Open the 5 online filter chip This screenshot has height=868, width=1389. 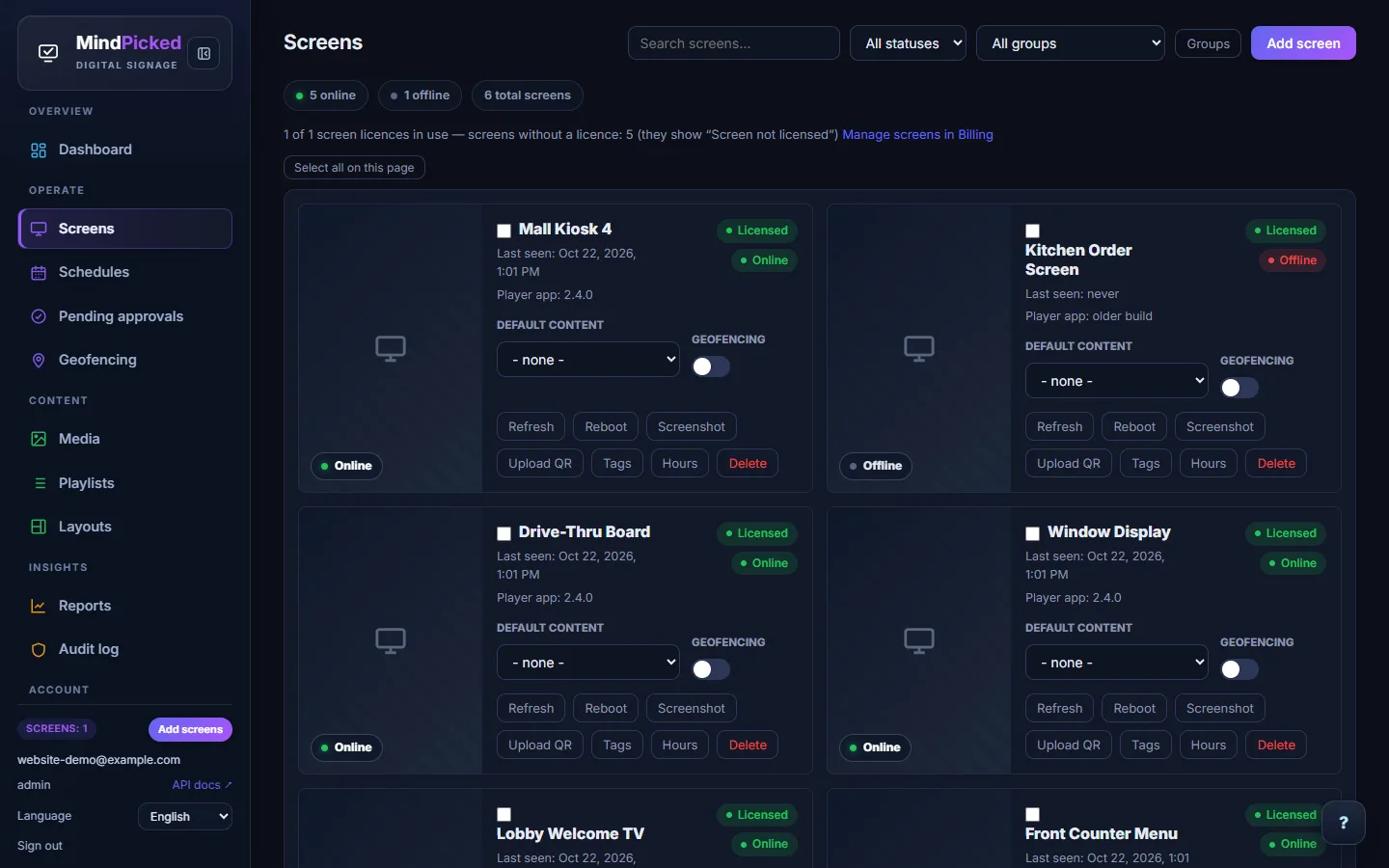(326, 95)
